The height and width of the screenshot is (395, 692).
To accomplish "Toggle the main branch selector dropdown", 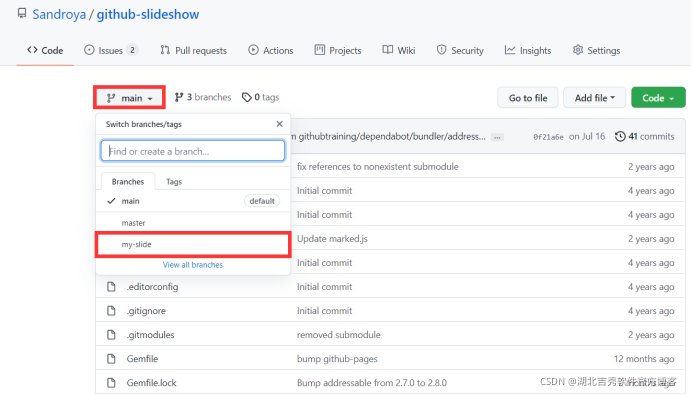I will click(129, 98).
